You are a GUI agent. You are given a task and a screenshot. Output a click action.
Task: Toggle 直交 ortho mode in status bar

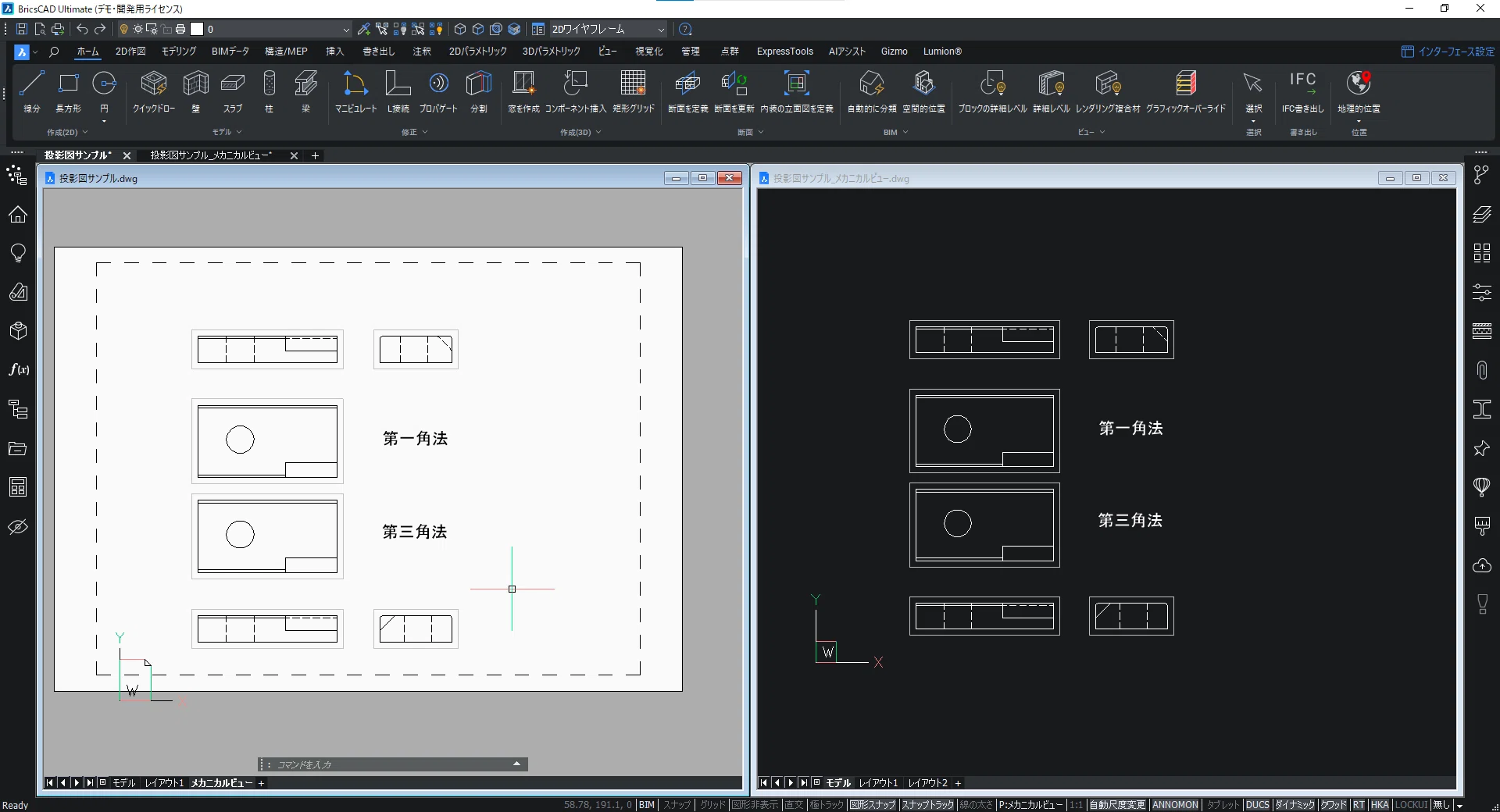pos(793,805)
